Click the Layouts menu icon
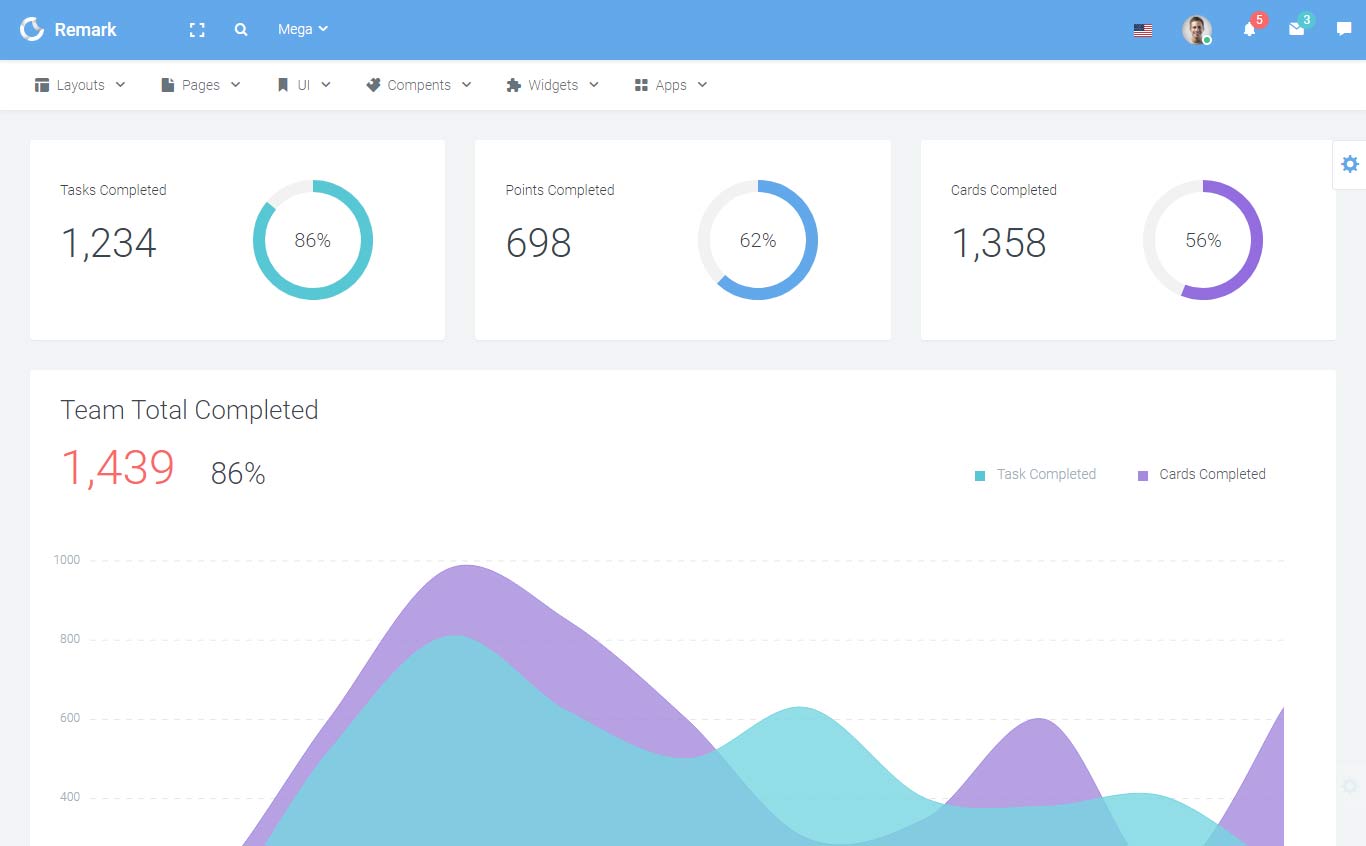 pyautogui.click(x=42, y=85)
